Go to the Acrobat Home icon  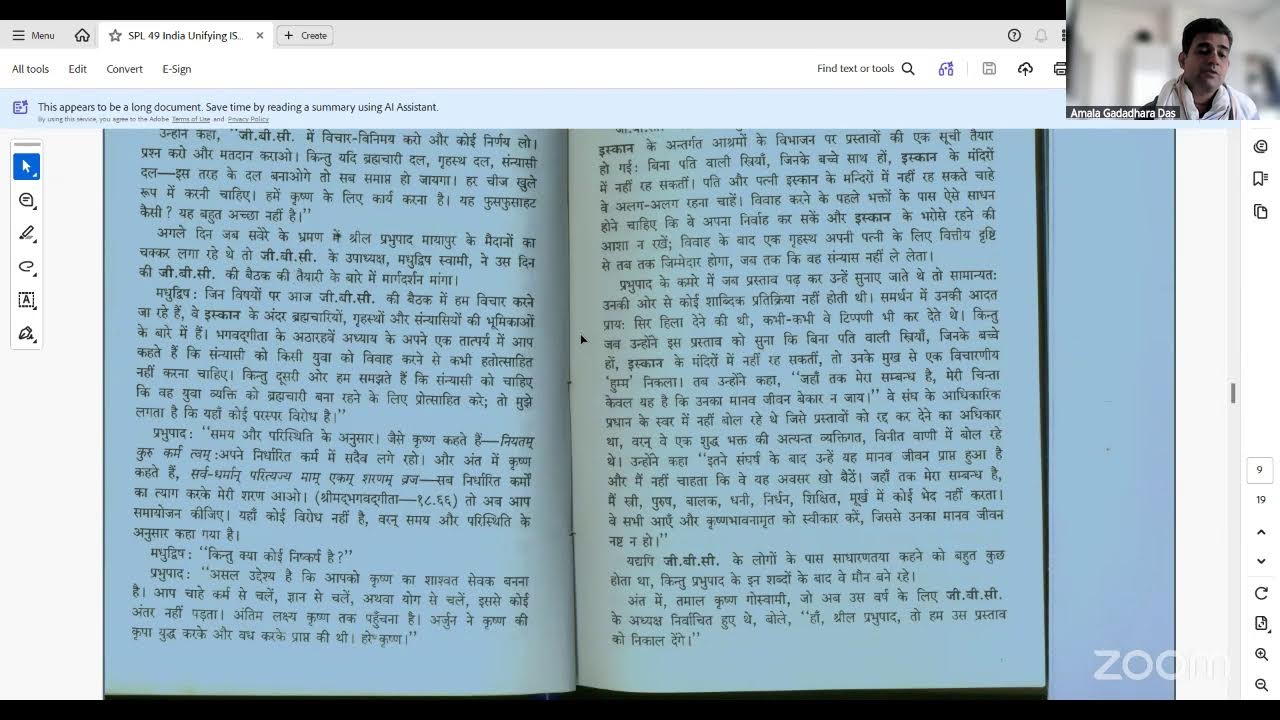82,35
